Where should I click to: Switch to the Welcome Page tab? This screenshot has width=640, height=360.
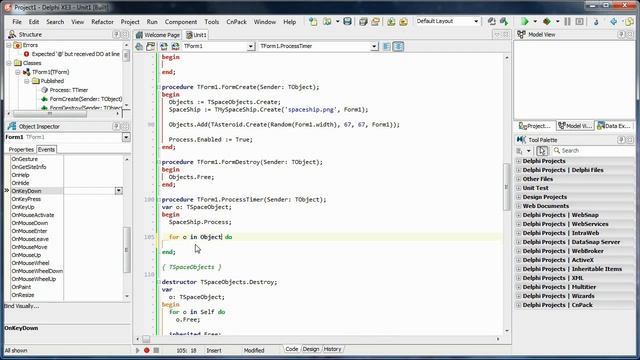coord(158,35)
